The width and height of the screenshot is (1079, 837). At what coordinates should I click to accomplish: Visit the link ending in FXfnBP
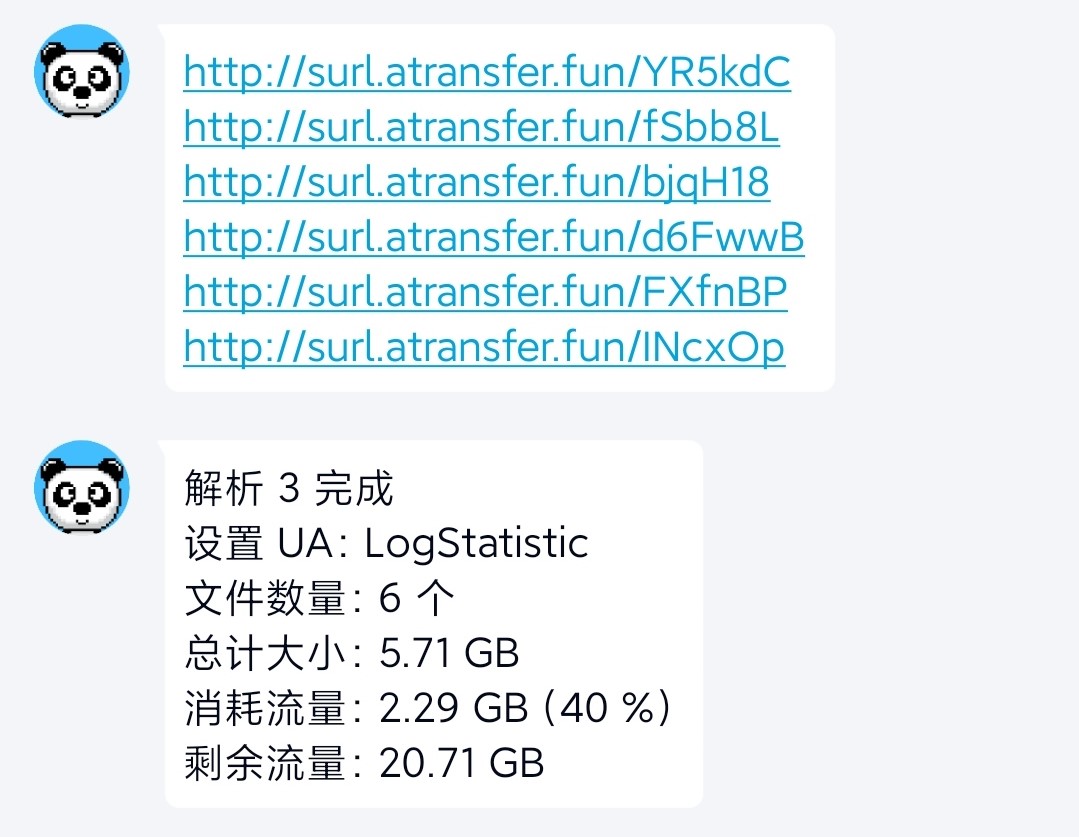[x=485, y=293]
